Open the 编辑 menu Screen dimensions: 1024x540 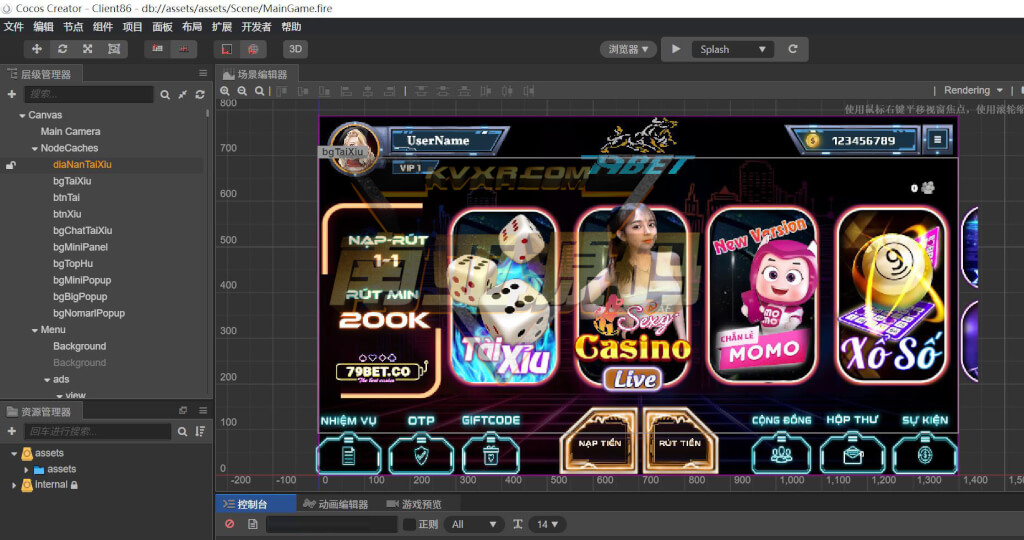[43, 27]
